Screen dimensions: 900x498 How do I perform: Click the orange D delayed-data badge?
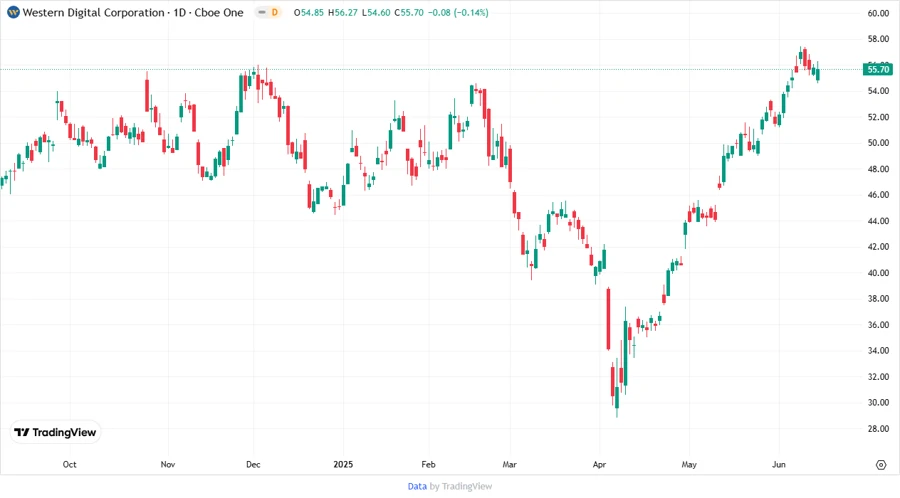(275, 12)
